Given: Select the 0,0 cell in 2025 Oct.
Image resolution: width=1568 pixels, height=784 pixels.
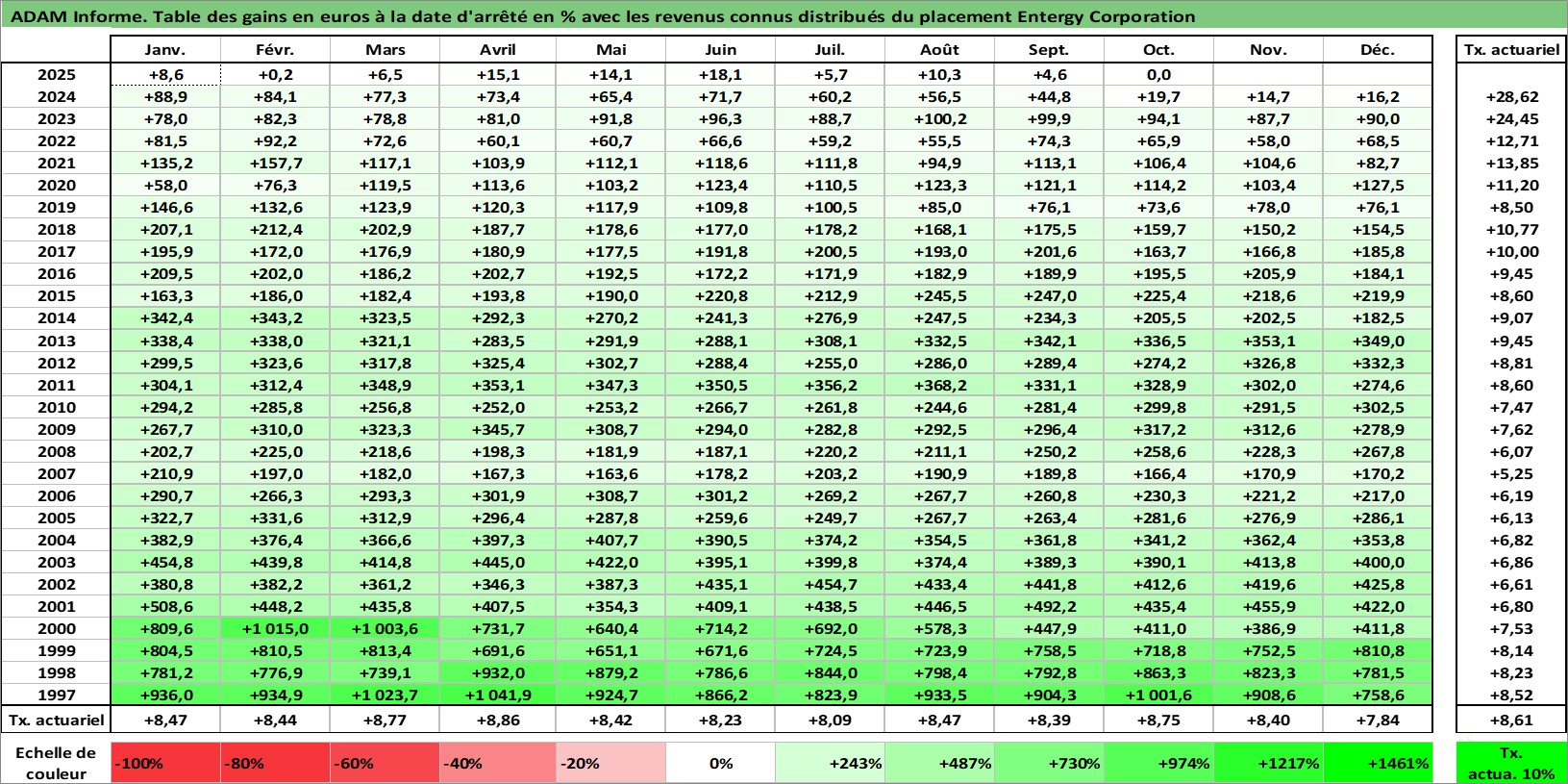Looking at the screenshot, I should pyautogui.click(x=1158, y=74).
